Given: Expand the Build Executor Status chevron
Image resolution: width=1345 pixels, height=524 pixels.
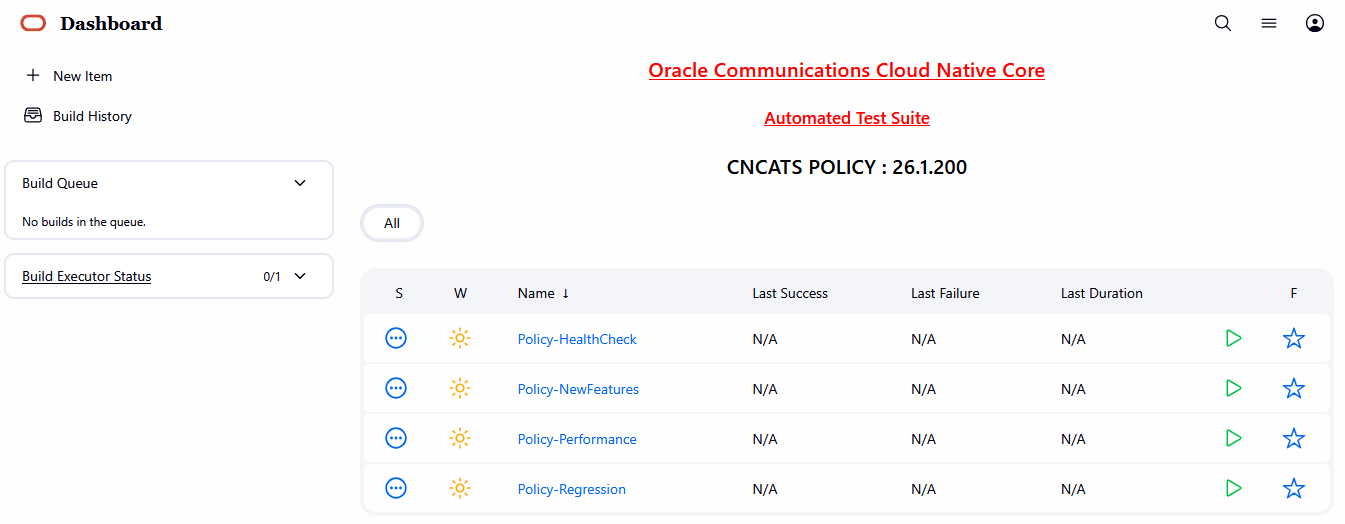Looking at the screenshot, I should click(x=300, y=276).
